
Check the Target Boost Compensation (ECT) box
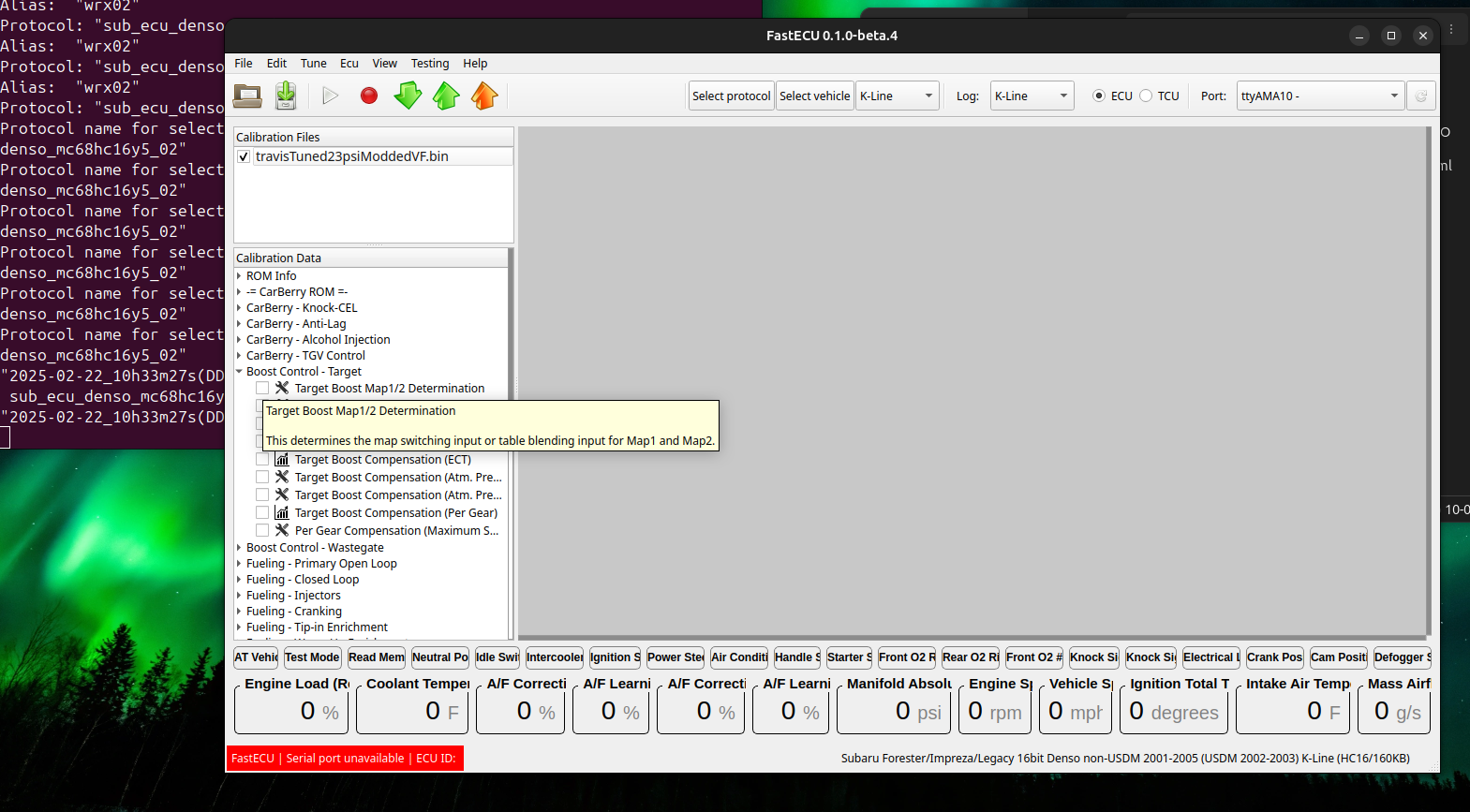click(x=262, y=459)
